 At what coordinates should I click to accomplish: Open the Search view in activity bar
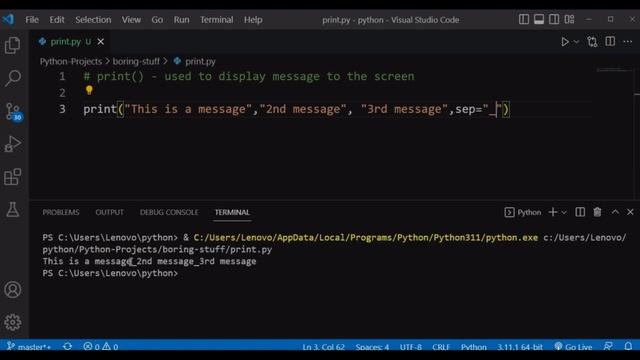(x=13, y=78)
